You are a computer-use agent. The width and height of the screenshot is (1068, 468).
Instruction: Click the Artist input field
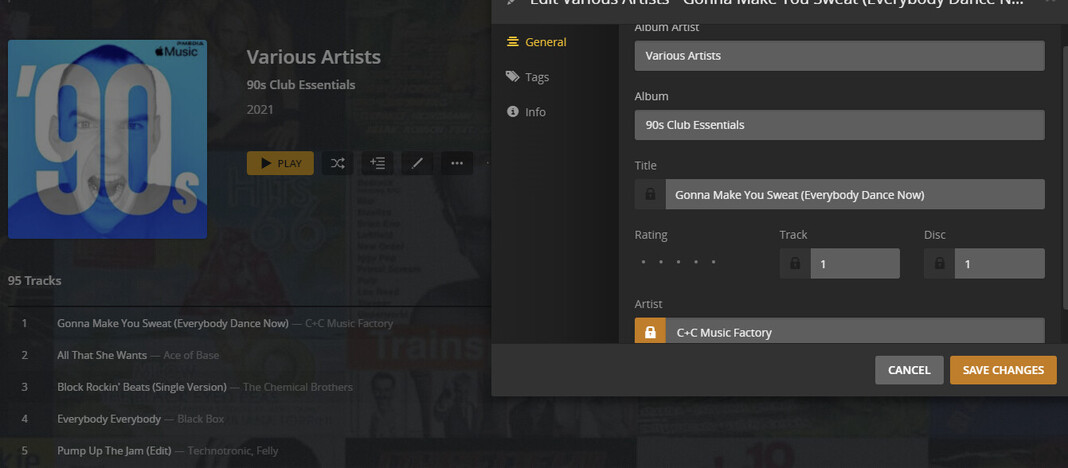tap(855, 332)
